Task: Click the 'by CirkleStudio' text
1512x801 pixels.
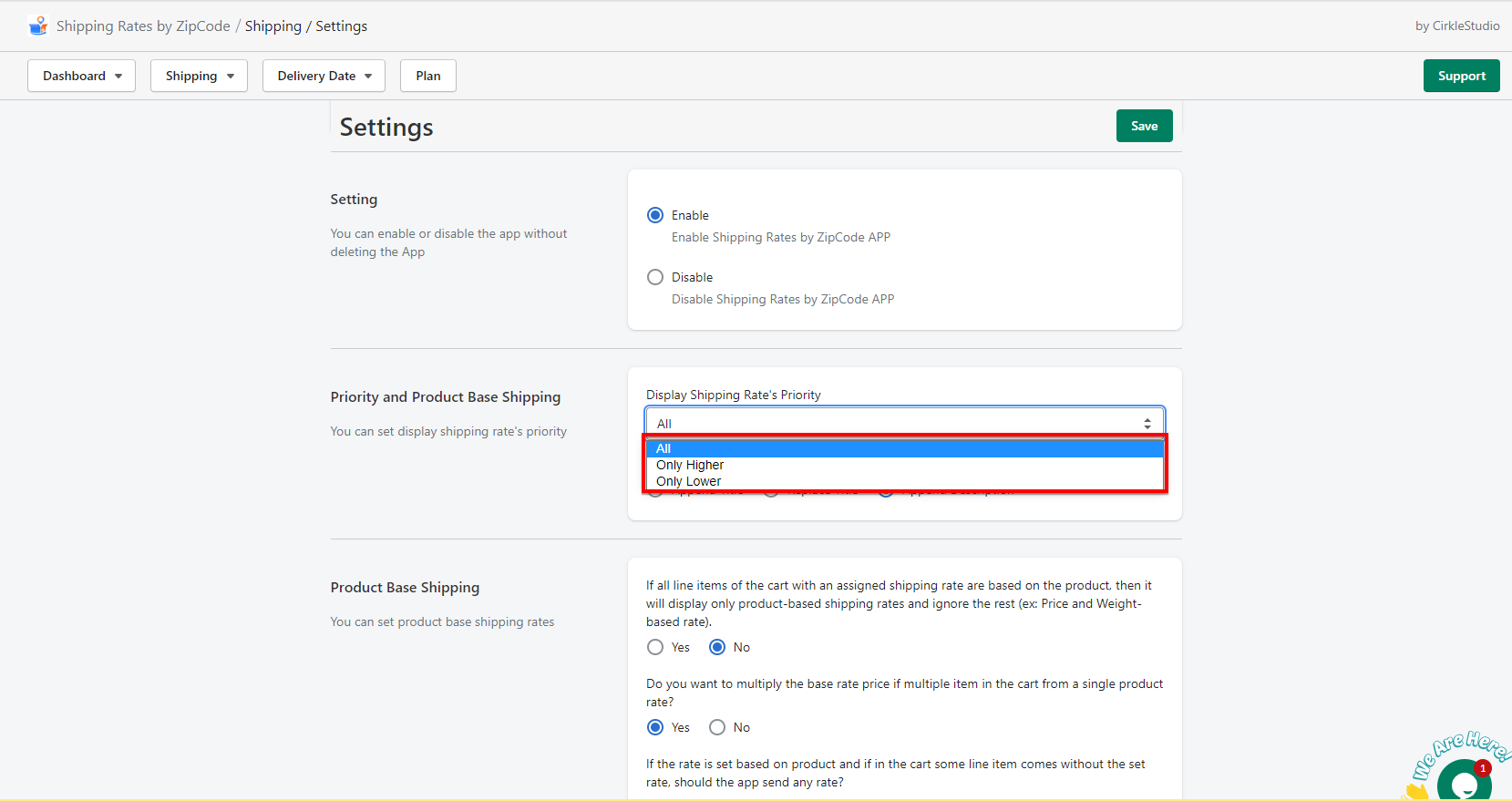Action: (1457, 26)
